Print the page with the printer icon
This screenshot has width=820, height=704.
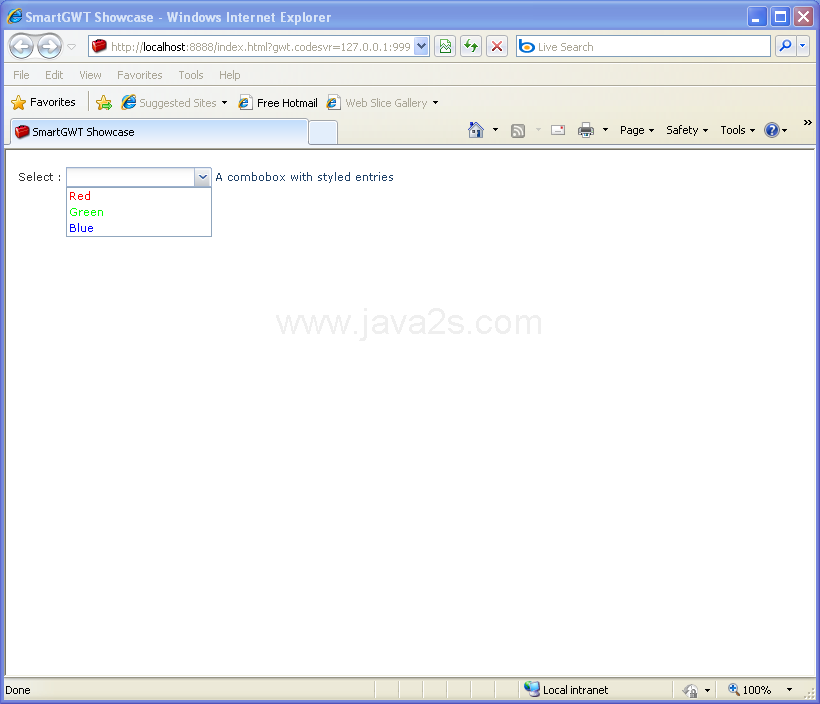(586, 130)
